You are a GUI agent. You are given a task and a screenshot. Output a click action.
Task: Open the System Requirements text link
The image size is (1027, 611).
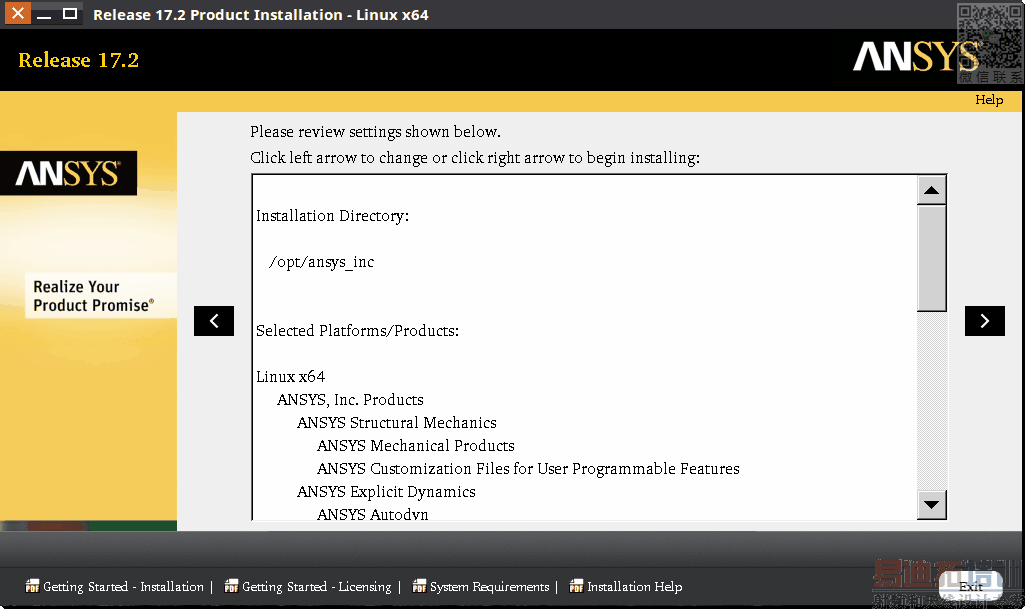[x=489, y=587]
